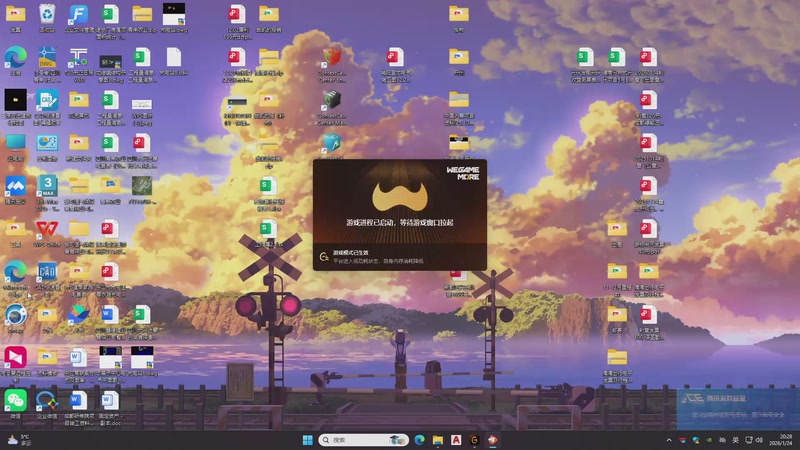
Task: Open the teal cube connector shortcut
Action: (x=332, y=143)
